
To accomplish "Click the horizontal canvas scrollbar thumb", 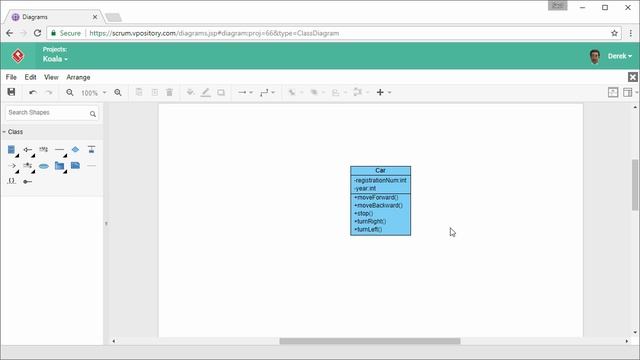I will click(370, 341).
